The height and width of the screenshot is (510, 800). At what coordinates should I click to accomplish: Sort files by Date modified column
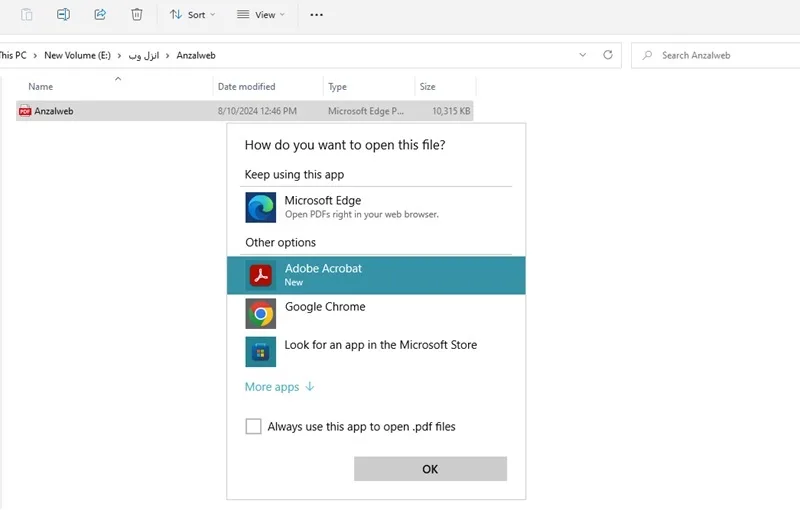coord(246,86)
